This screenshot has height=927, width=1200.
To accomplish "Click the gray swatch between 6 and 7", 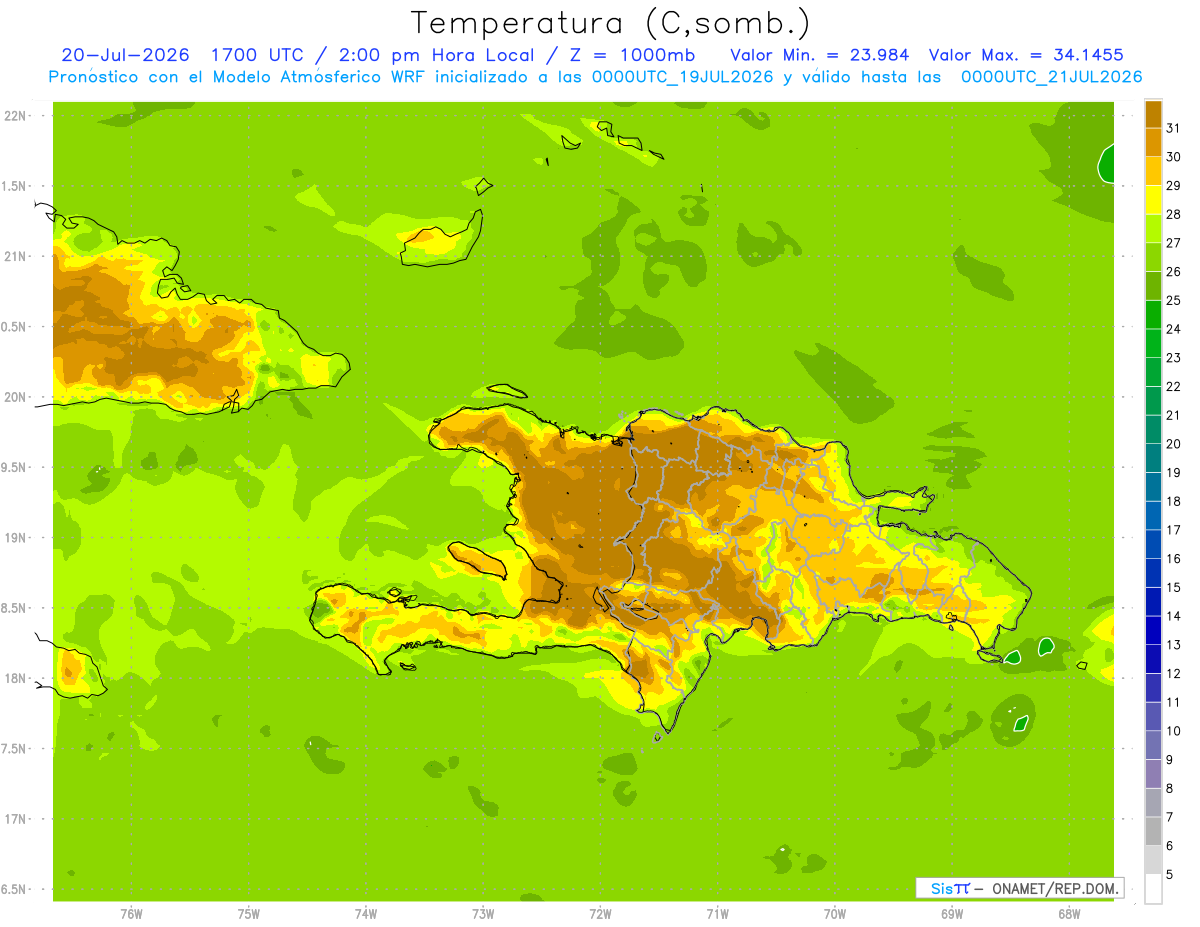I will [1153, 831].
